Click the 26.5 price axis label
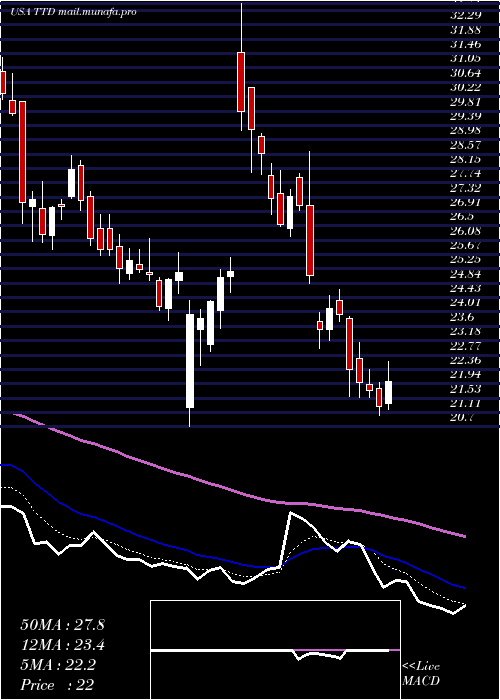The image size is (500, 700). click(x=462, y=217)
